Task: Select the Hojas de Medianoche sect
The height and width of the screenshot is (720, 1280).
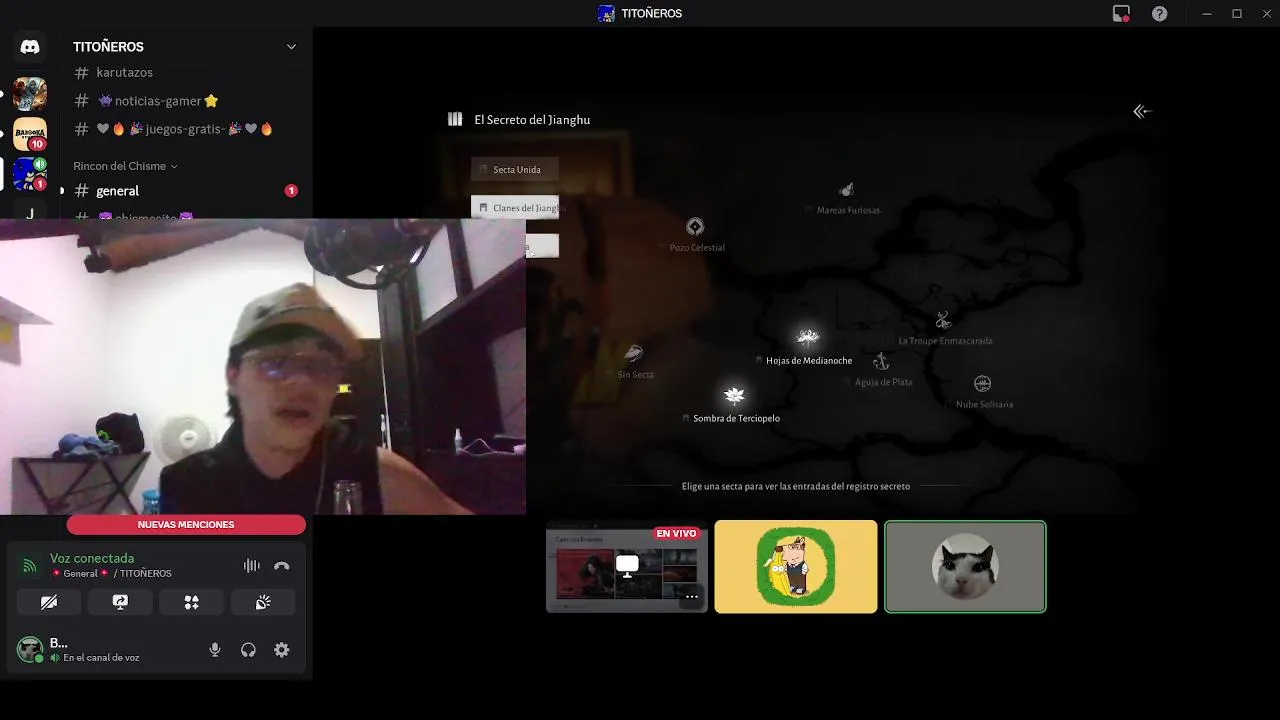Action: (x=806, y=347)
